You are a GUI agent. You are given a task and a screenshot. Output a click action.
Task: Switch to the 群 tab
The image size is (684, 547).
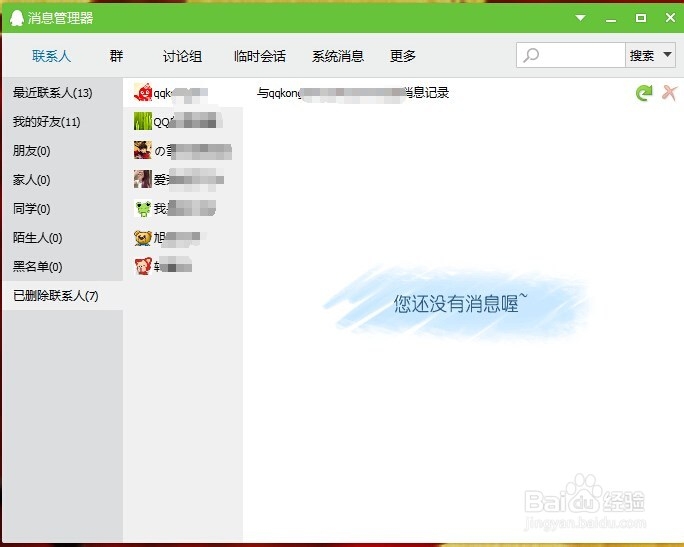[x=116, y=56]
